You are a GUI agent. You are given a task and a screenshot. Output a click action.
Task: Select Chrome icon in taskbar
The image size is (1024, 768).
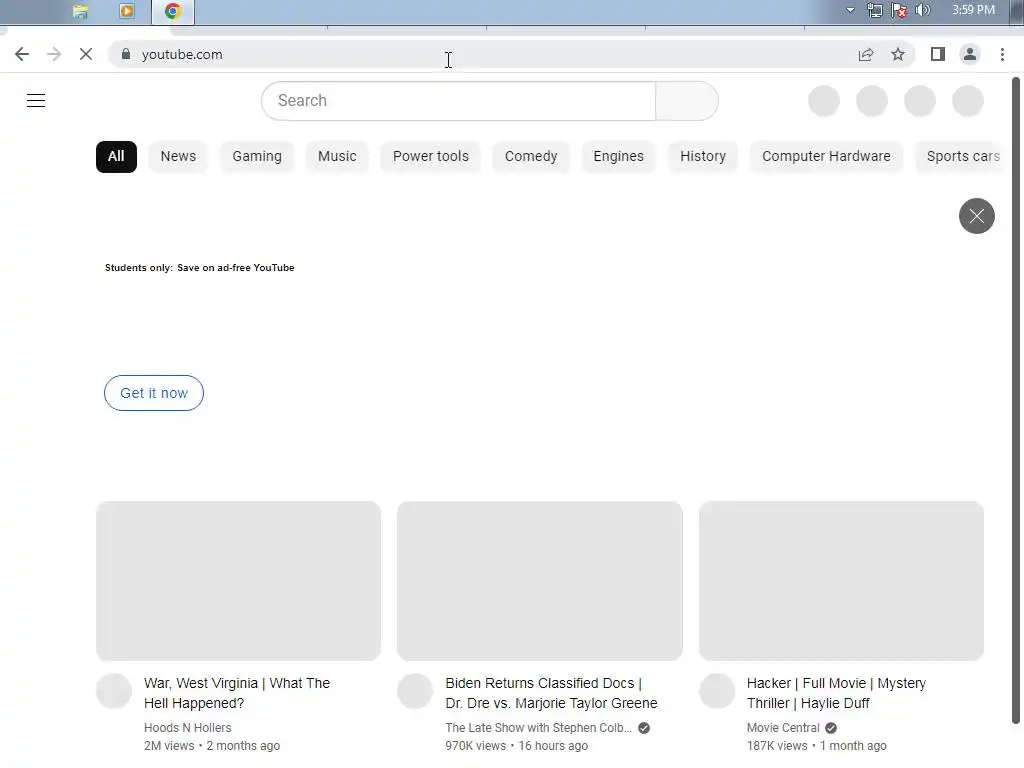click(x=172, y=11)
